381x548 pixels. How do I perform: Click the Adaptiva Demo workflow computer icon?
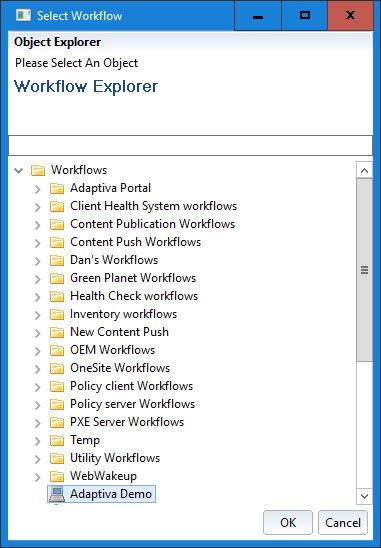point(57,494)
